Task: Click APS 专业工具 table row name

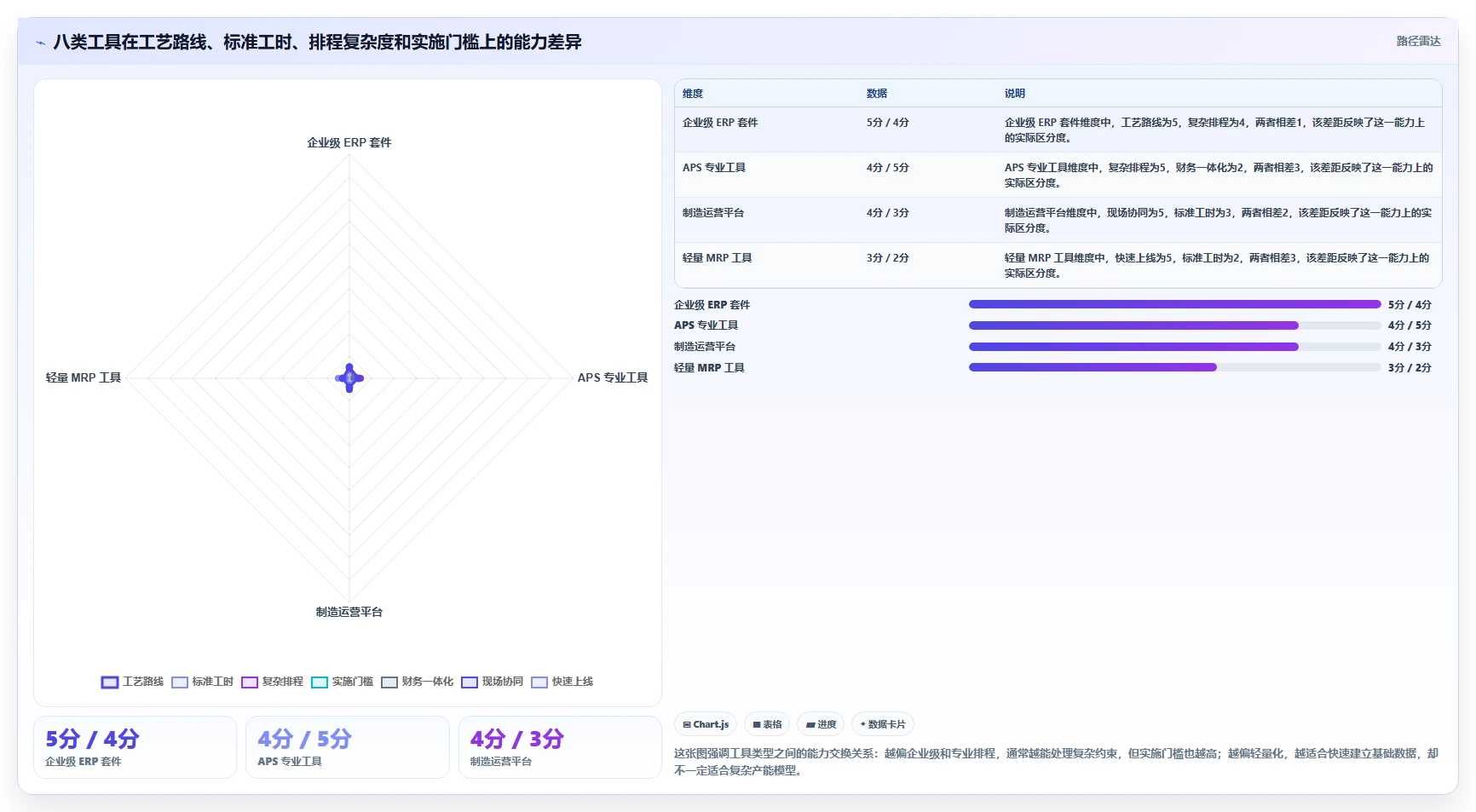Action: [714, 168]
